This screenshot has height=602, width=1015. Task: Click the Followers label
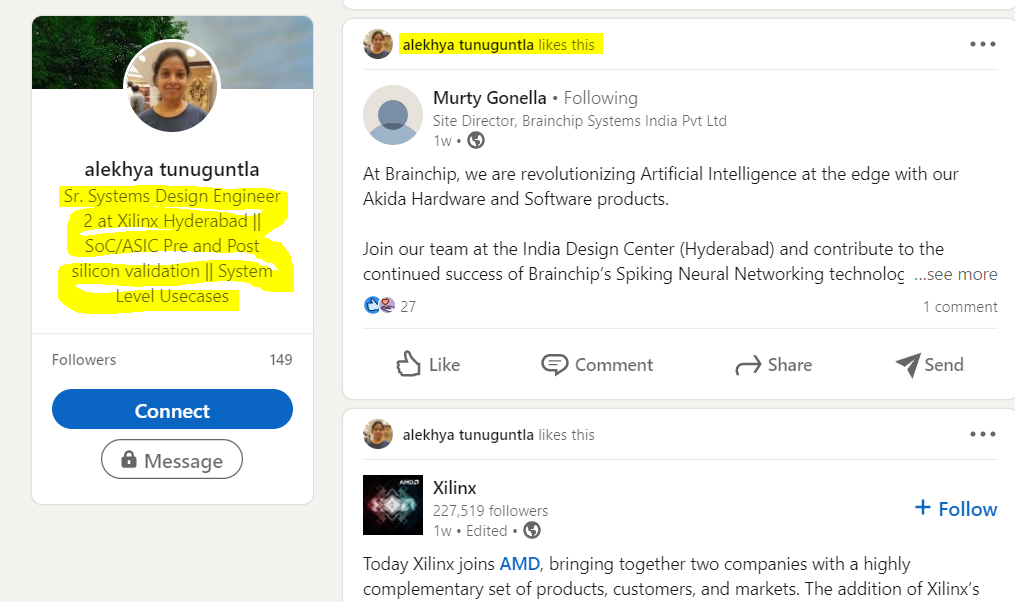click(x=84, y=360)
